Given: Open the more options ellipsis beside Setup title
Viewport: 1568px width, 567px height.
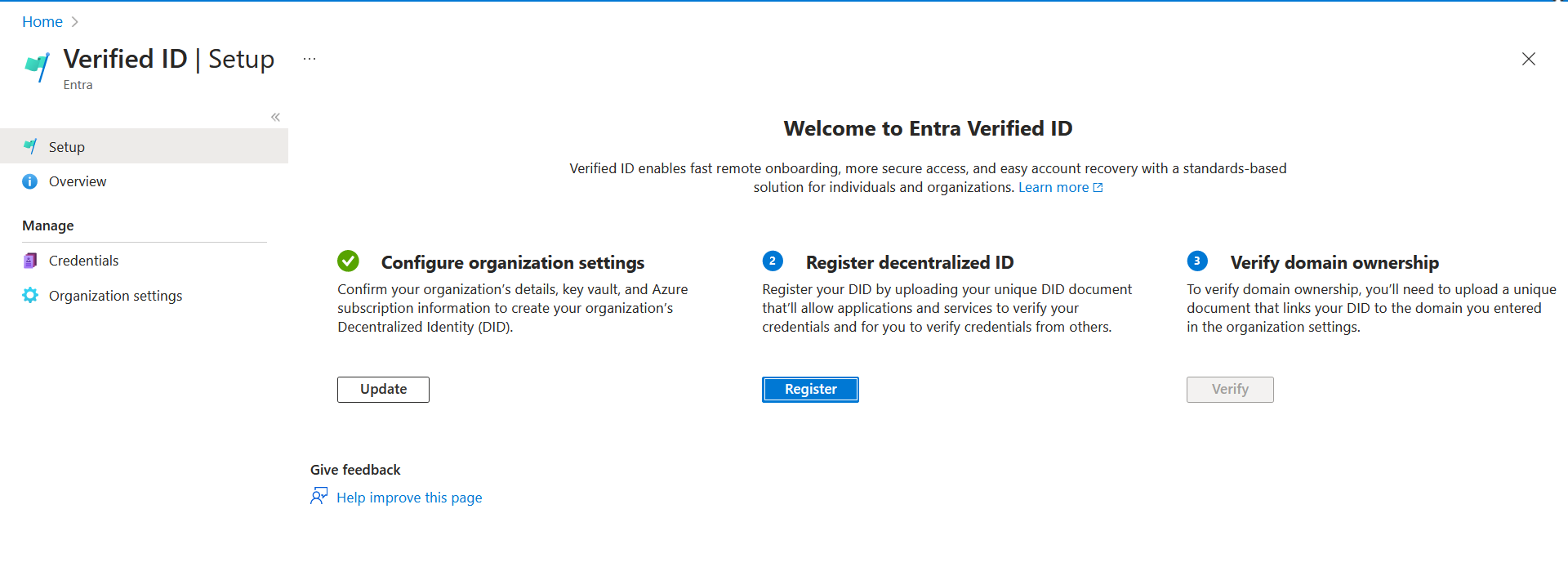Looking at the screenshot, I should (x=310, y=59).
